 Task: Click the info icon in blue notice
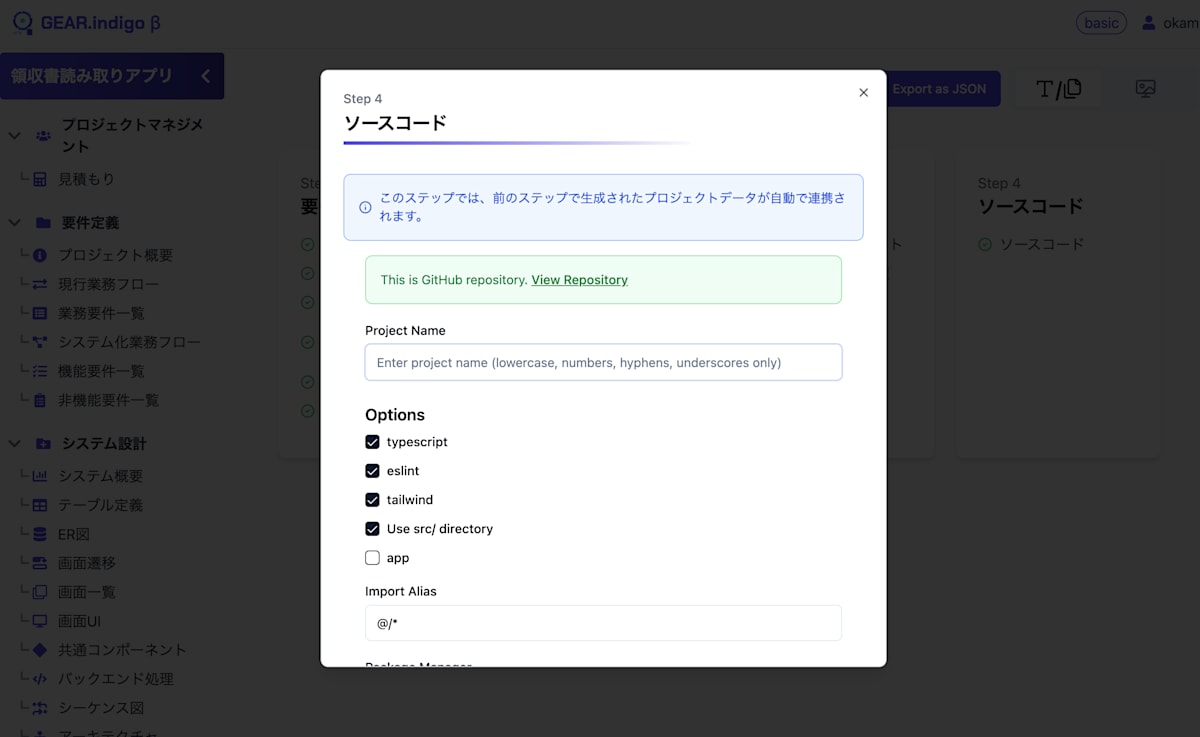[x=365, y=208]
